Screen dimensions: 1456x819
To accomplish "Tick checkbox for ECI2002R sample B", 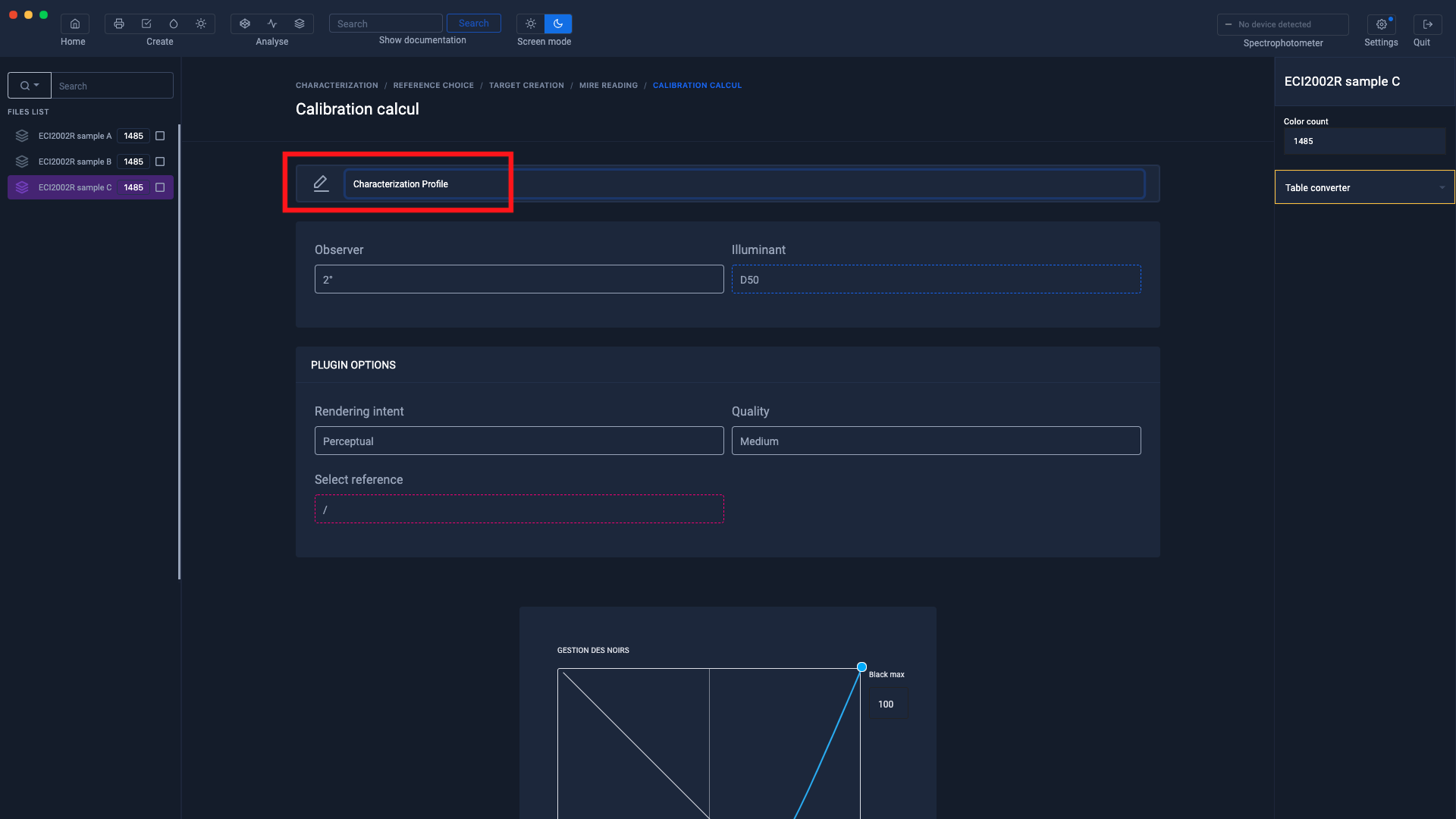I will point(160,162).
